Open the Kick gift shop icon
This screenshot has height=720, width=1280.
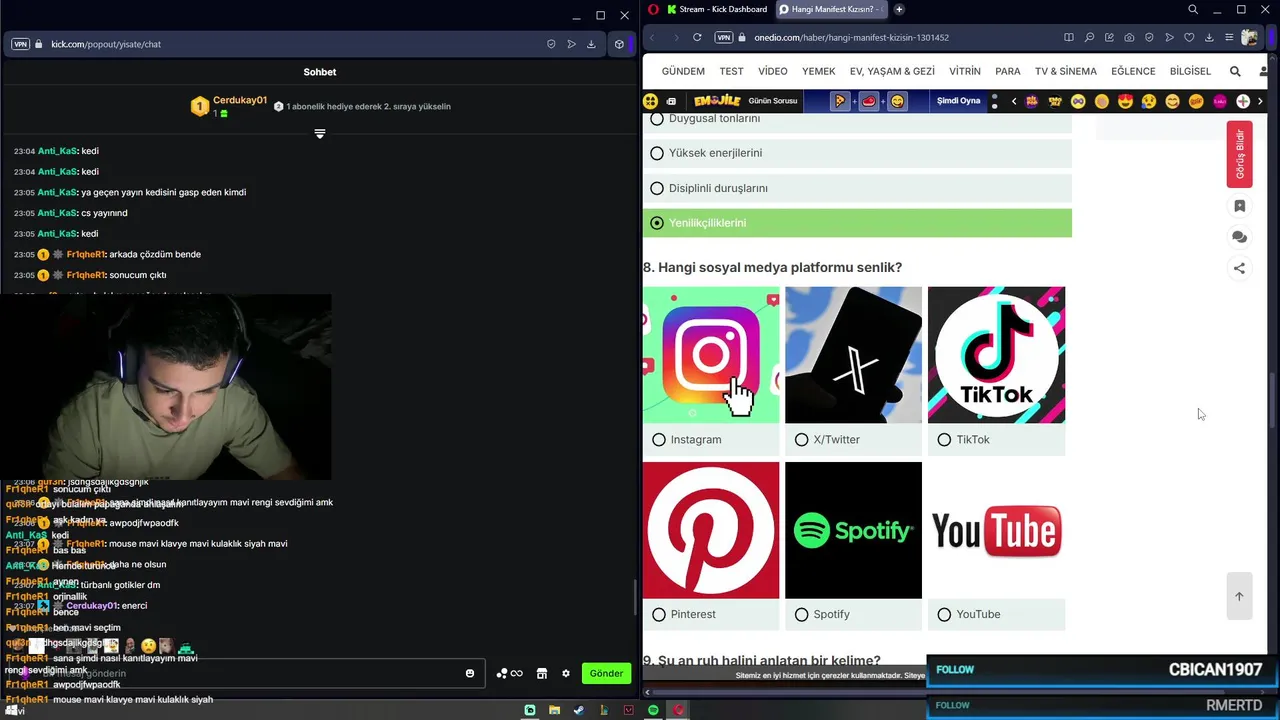coord(542,673)
